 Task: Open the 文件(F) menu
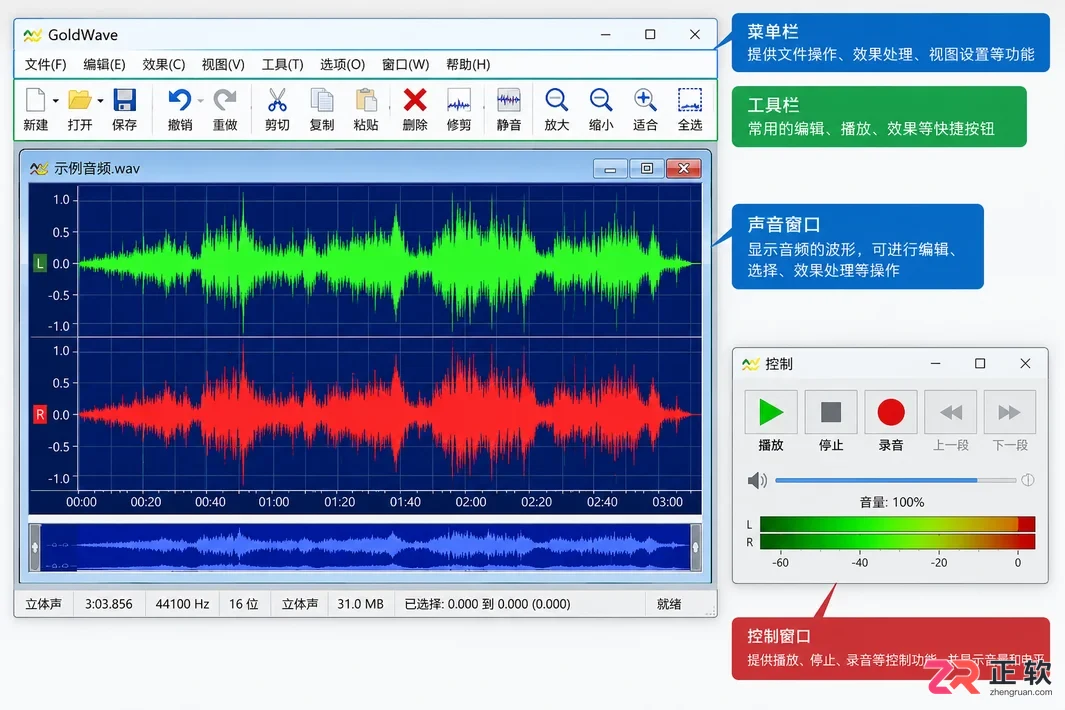[46, 65]
